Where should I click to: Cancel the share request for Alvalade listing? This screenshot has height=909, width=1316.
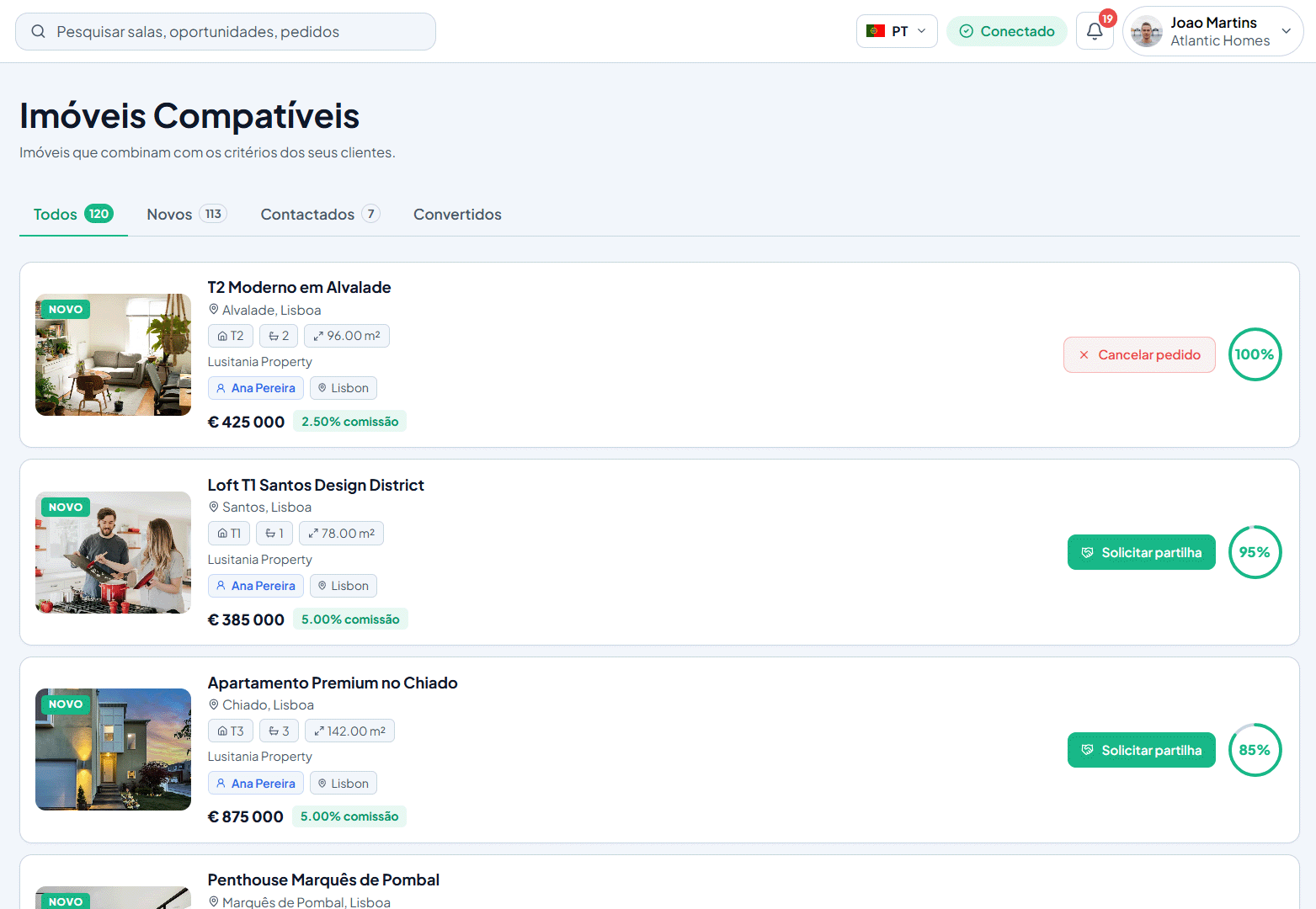click(1139, 354)
